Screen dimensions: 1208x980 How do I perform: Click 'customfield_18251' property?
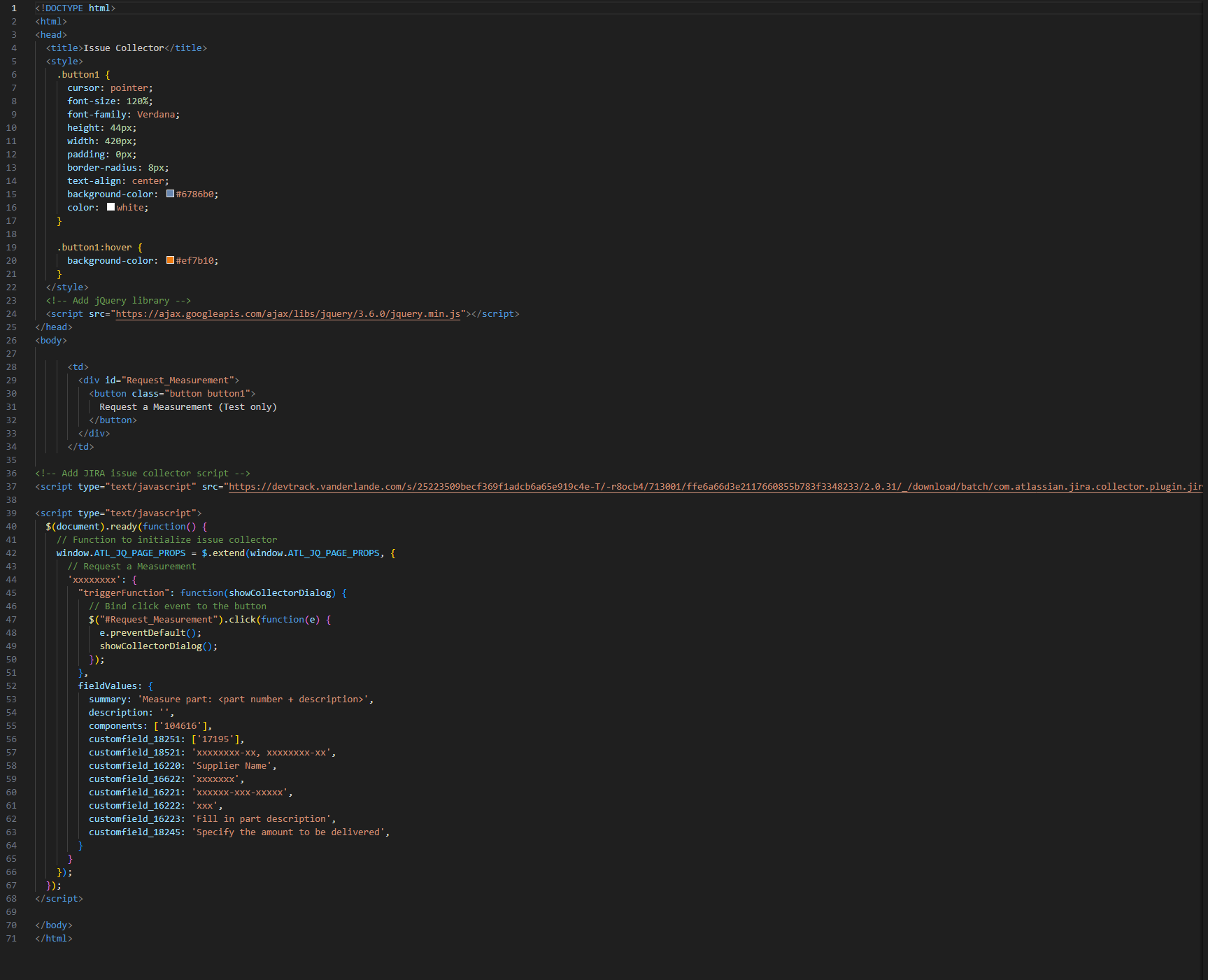click(x=134, y=739)
